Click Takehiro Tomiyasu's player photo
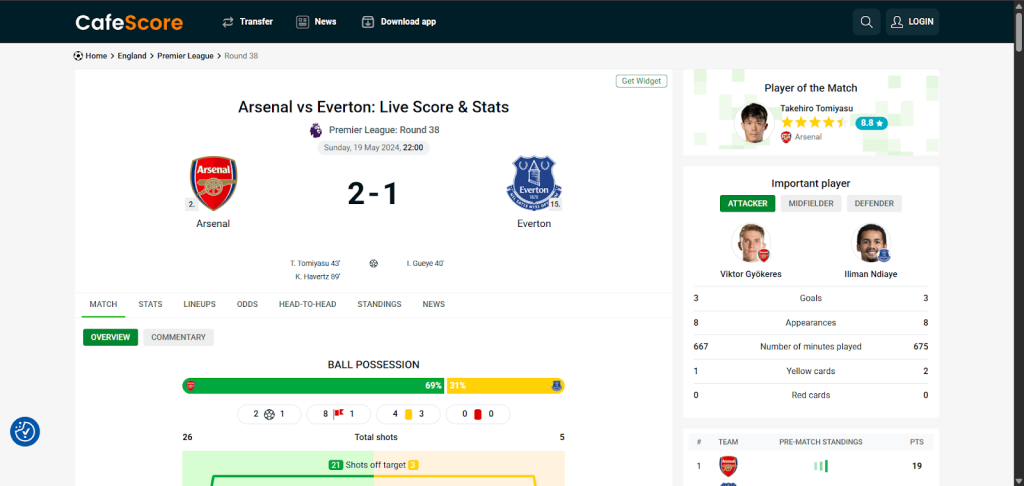 (x=755, y=123)
